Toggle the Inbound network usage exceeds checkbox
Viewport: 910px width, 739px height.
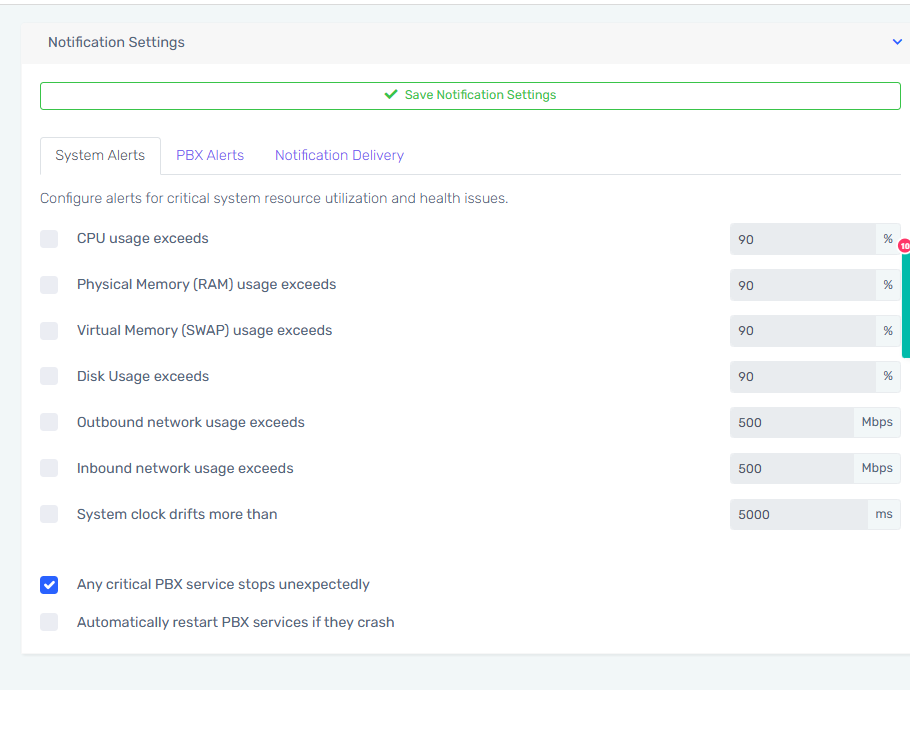pos(49,469)
